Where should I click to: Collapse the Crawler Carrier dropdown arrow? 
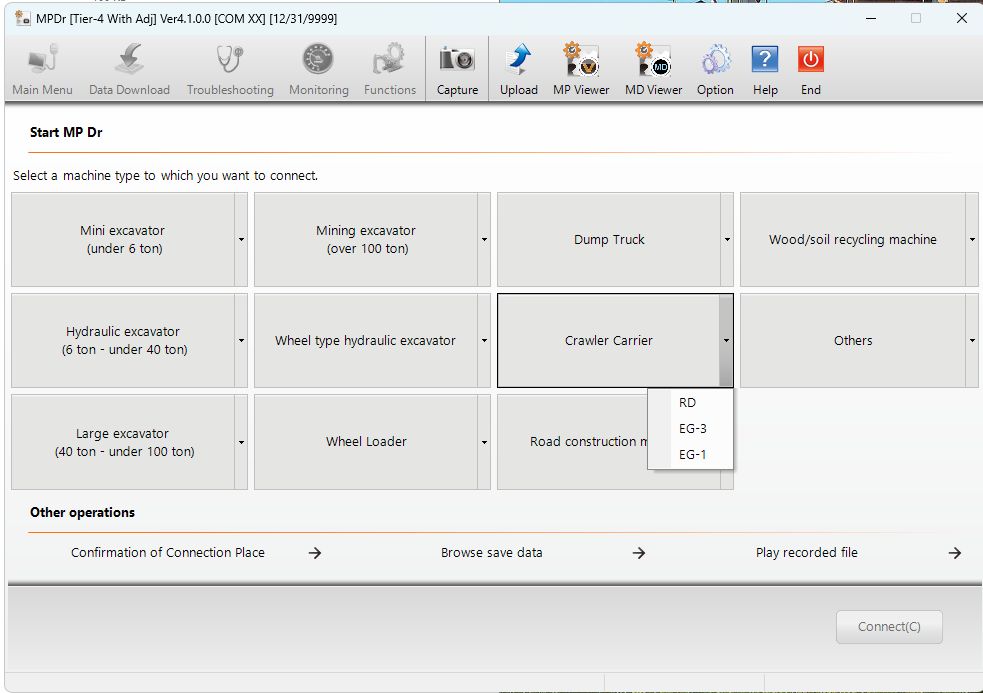pos(726,341)
